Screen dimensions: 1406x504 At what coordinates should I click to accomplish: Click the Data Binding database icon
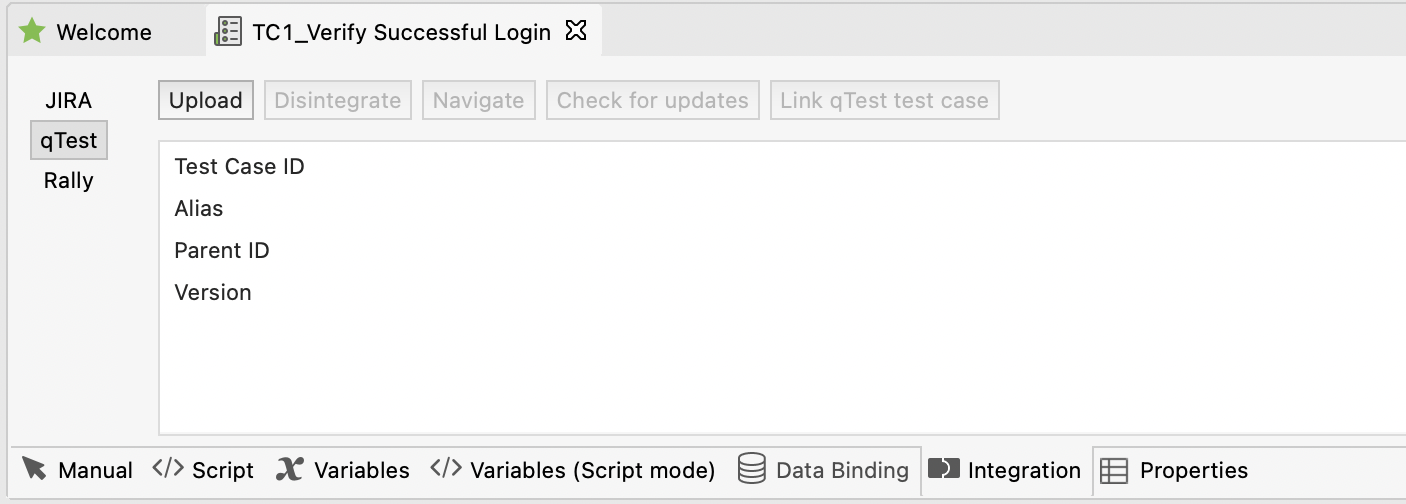(x=752, y=469)
